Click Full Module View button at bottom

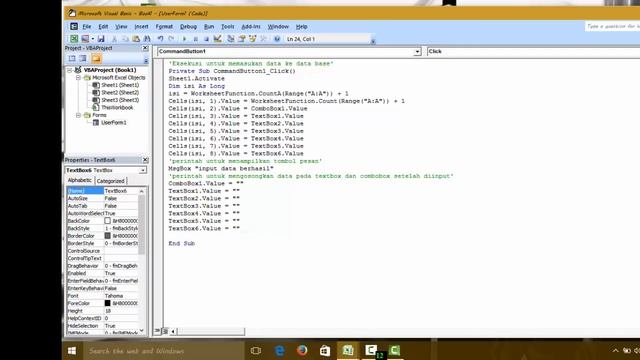165,331
